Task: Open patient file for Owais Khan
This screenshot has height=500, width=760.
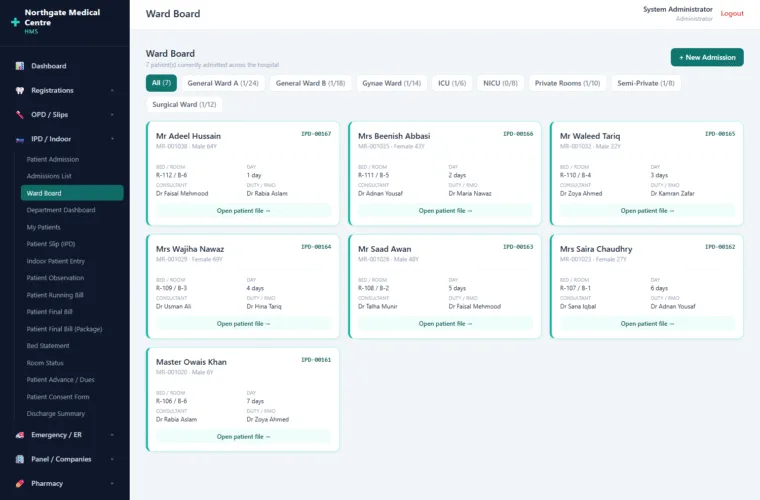Action: click(243, 437)
